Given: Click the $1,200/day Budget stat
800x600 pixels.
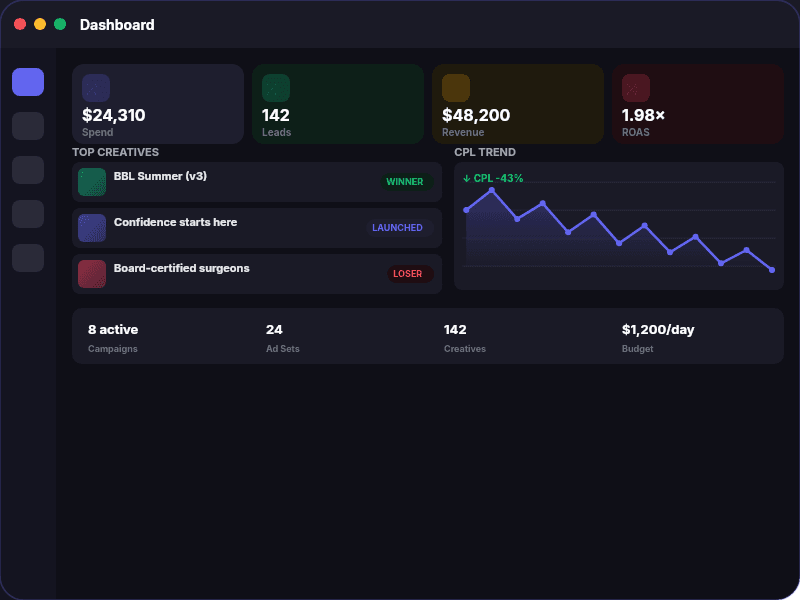Looking at the screenshot, I should coord(658,338).
